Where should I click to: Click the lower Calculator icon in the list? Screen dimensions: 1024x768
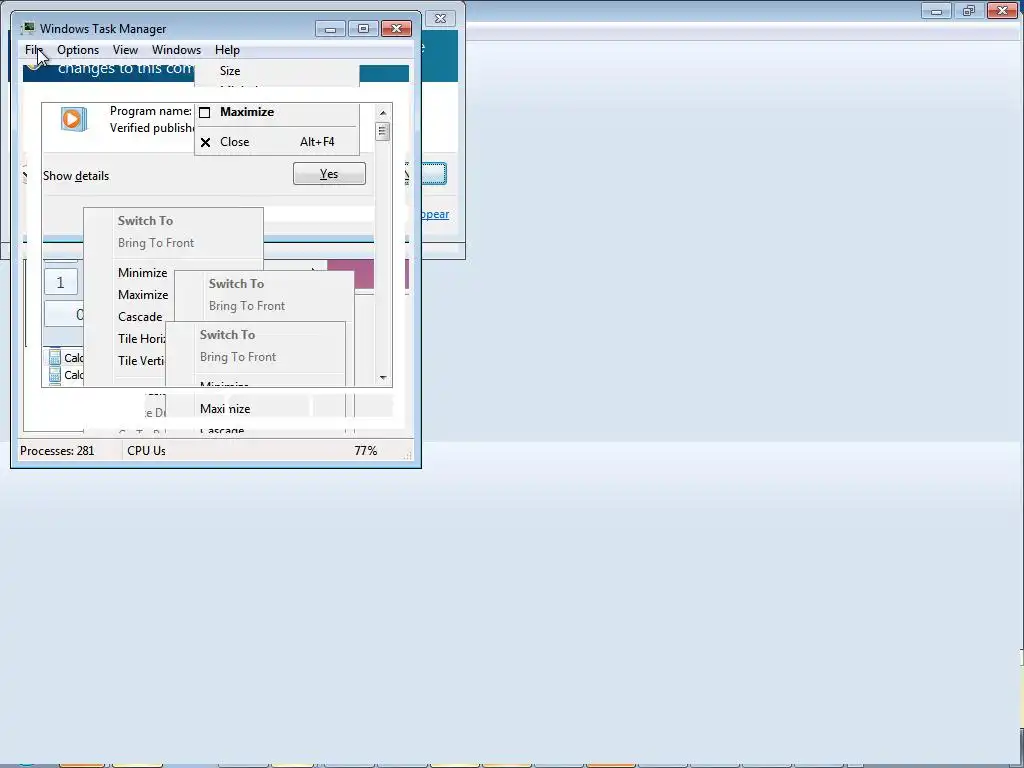click(x=55, y=374)
